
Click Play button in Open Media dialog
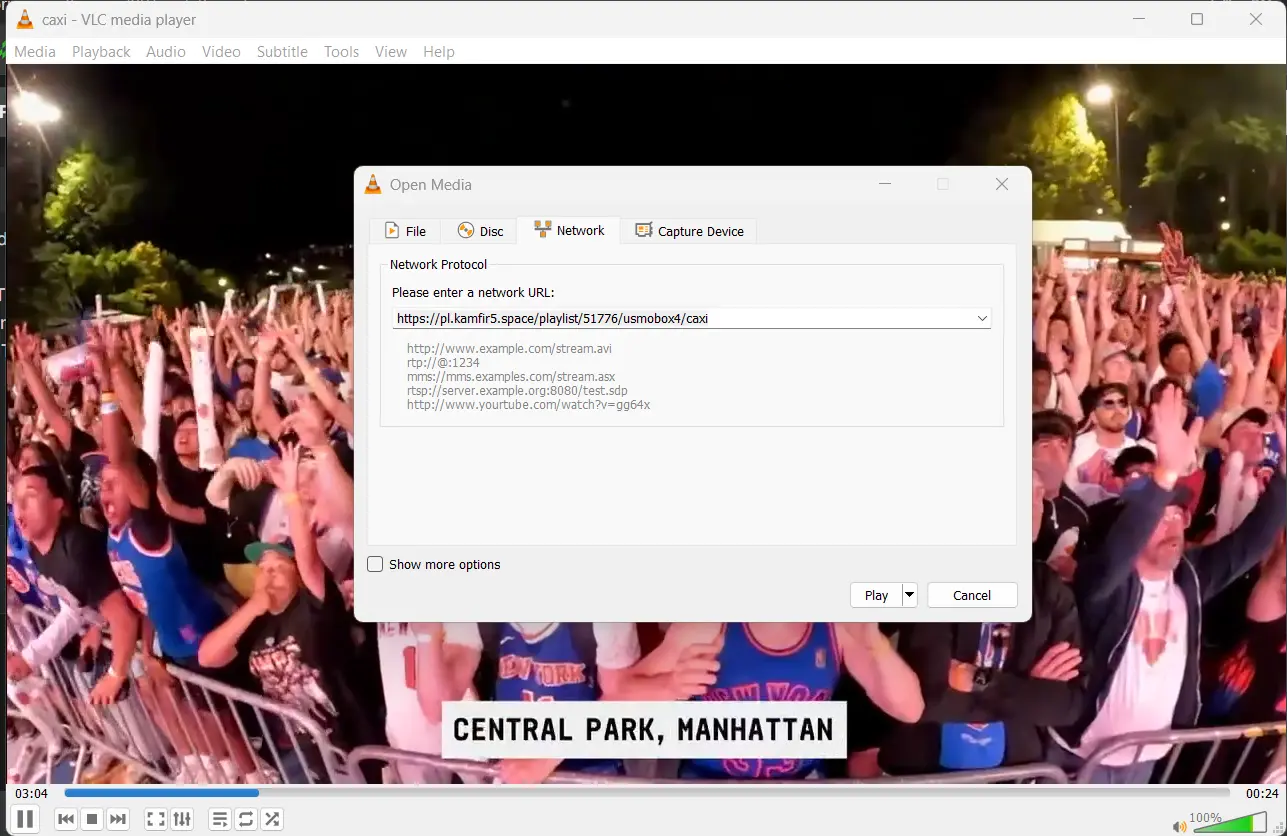(x=876, y=595)
